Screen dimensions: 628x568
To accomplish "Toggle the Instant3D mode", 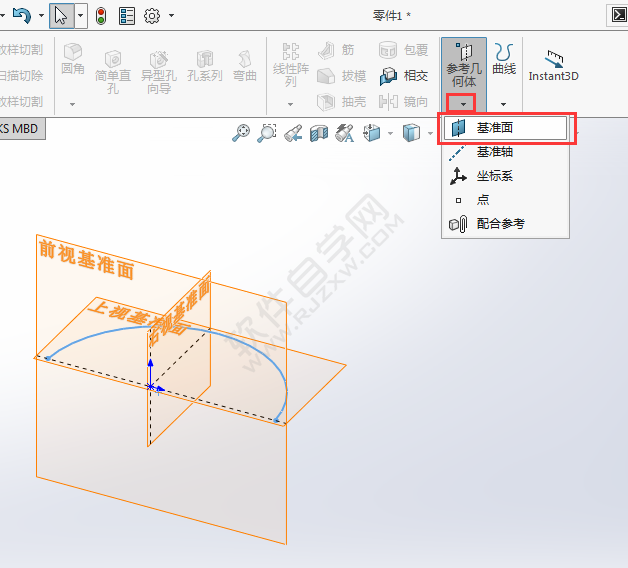I will click(554, 66).
